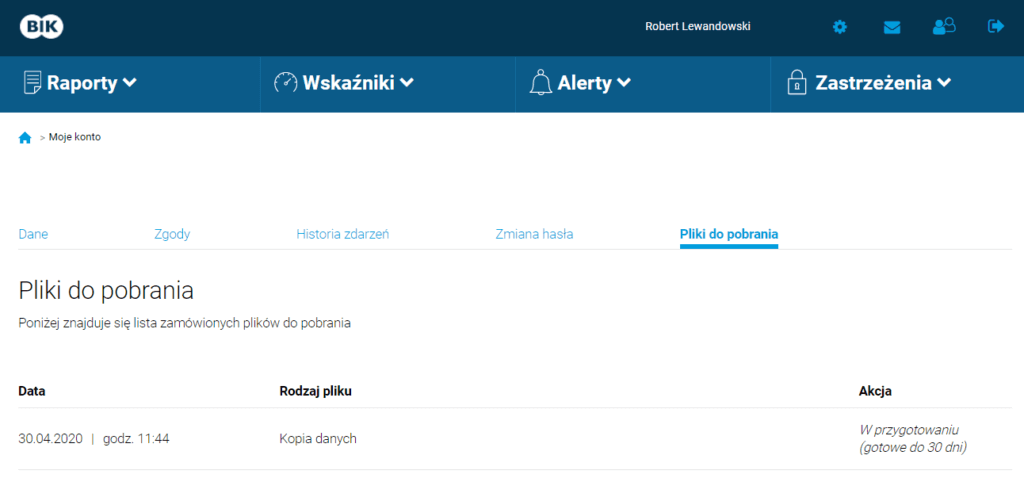Switch to the Zgody tab
This screenshot has width=1024, height=478.
coord(172,234)
